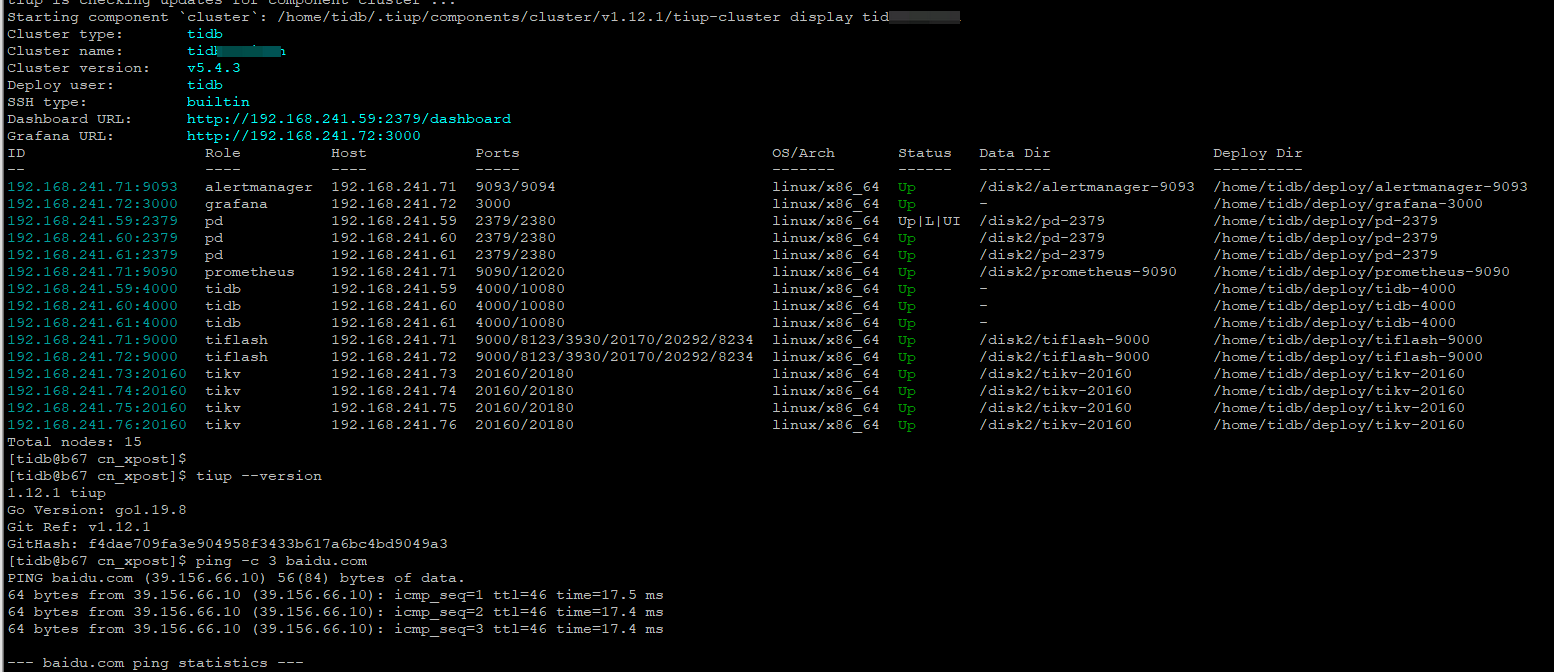Click the Total nodes: 15 line

click(x=74, y=442)
